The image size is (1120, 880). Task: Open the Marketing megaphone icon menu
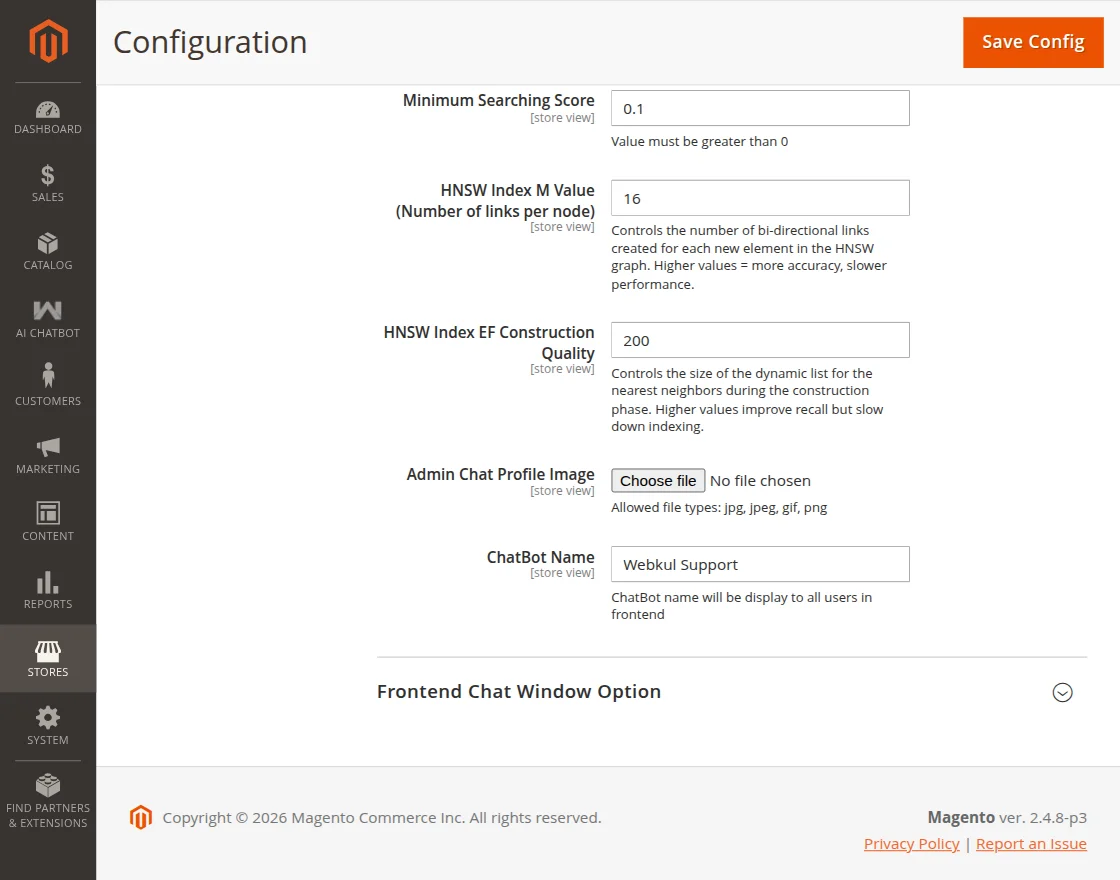(x=48, y=447)
